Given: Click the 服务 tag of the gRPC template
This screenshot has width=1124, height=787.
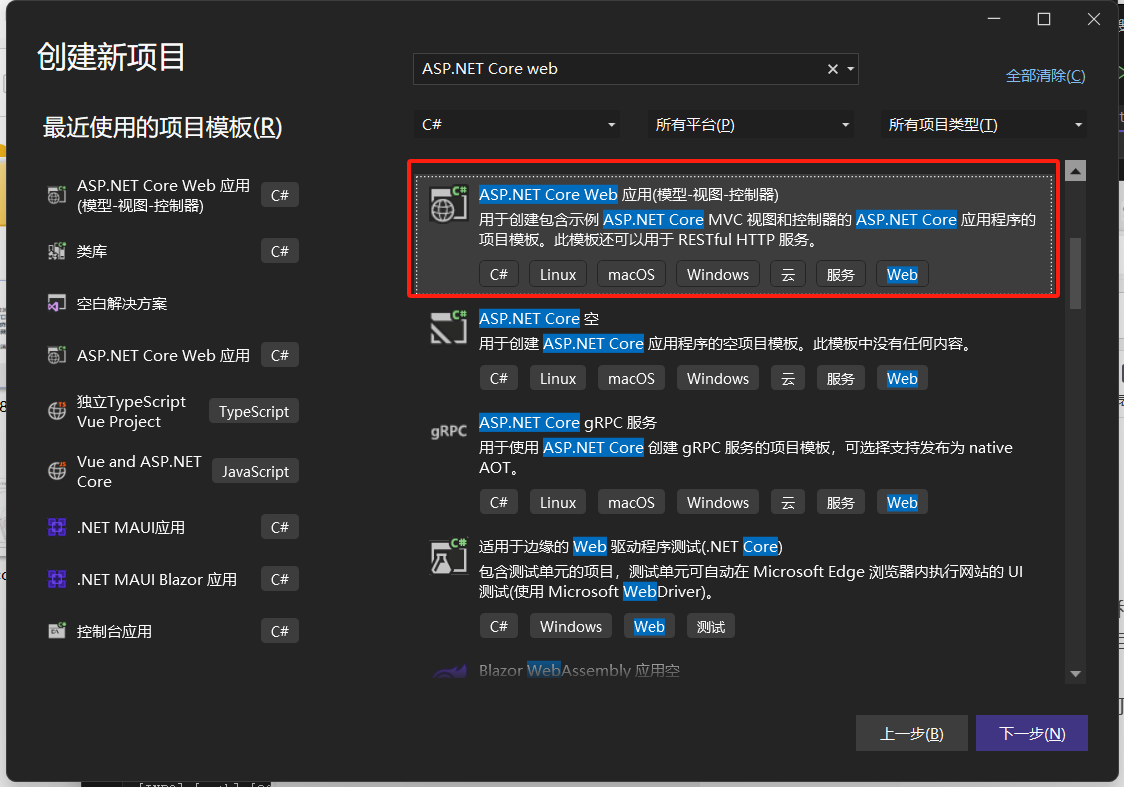Looking at the screenshot, I should 840,502.
